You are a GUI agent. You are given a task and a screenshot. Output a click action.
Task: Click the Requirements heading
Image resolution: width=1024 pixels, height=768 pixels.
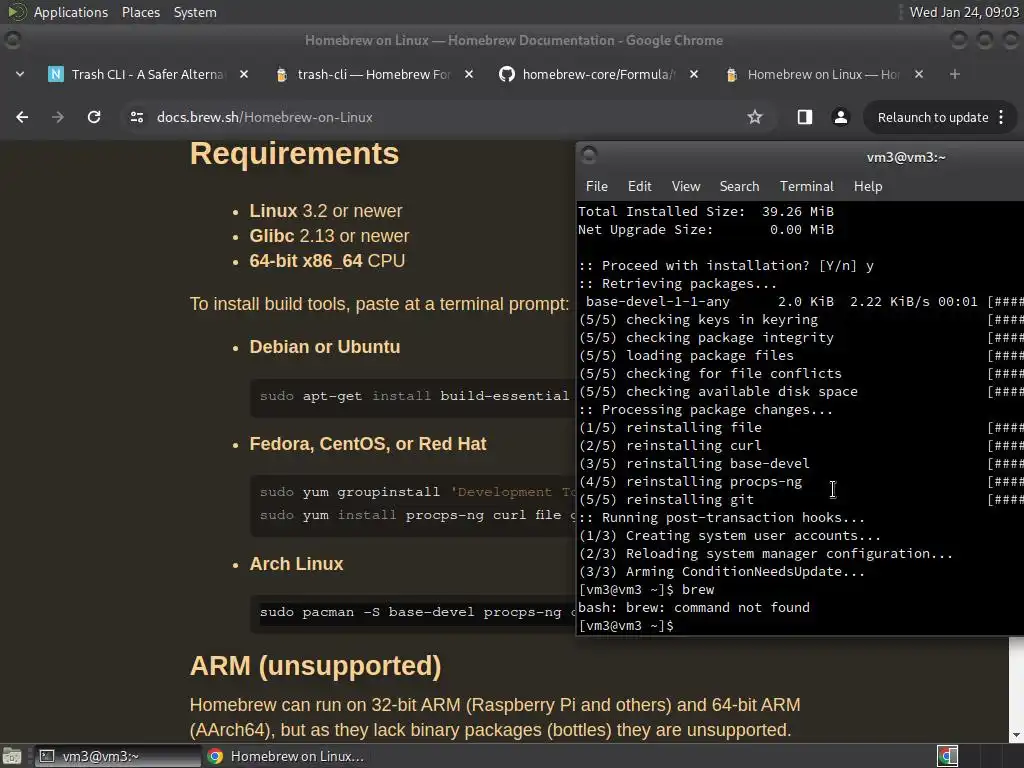295,154
